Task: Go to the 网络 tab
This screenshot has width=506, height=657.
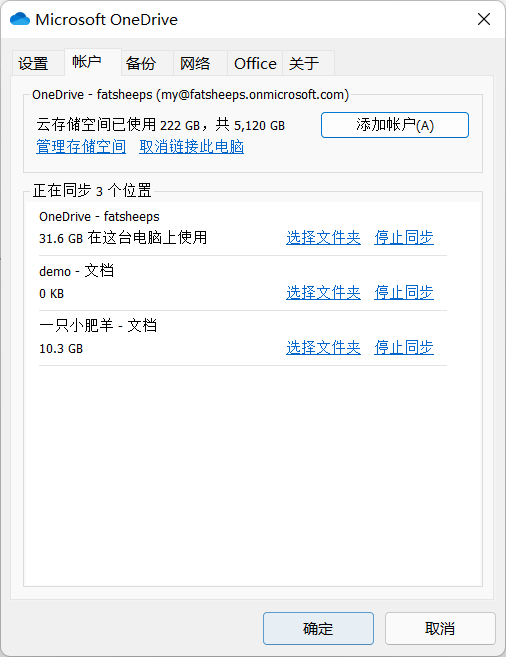Action: pos(200,64)
